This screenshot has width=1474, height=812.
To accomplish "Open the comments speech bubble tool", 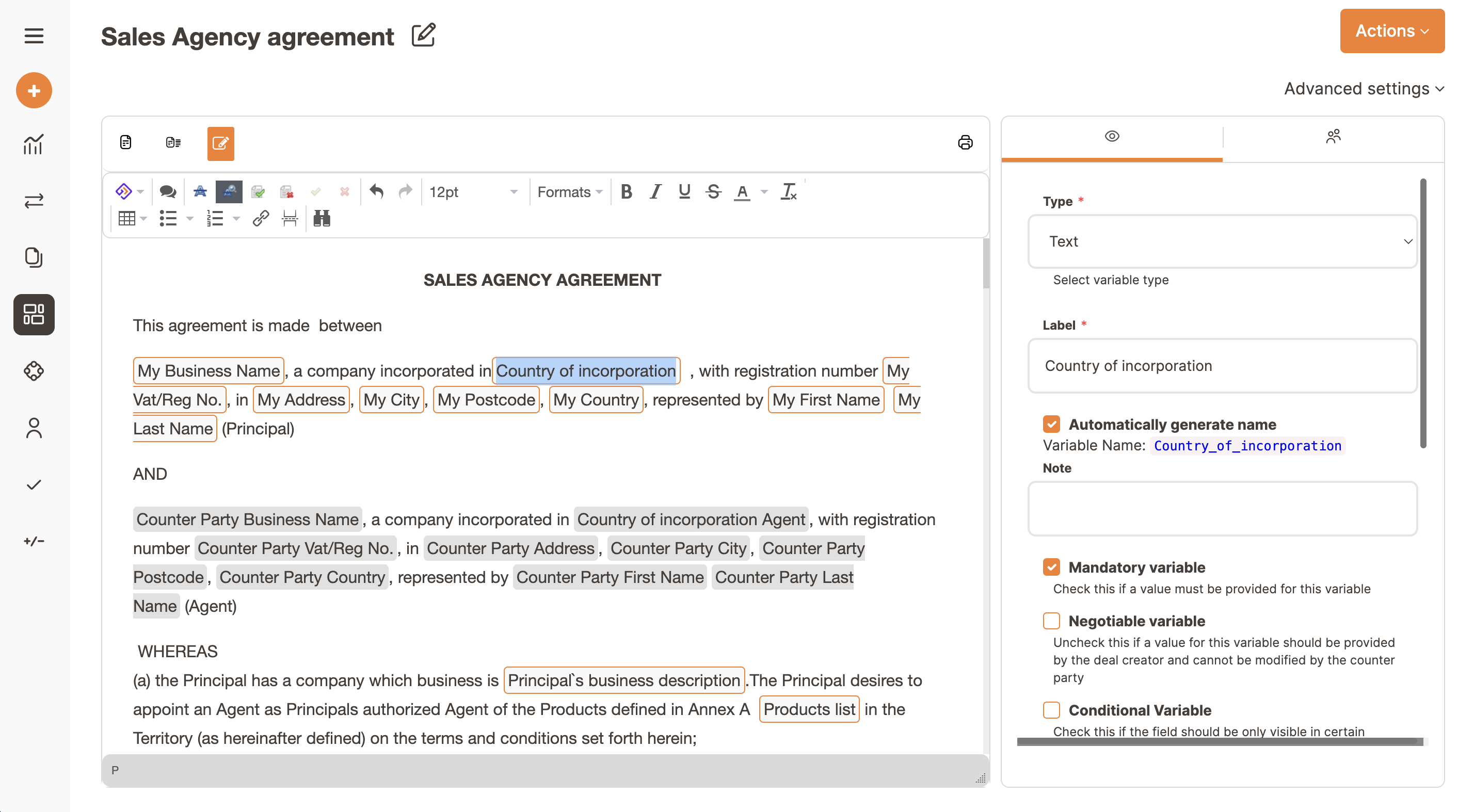I will 168,191.
